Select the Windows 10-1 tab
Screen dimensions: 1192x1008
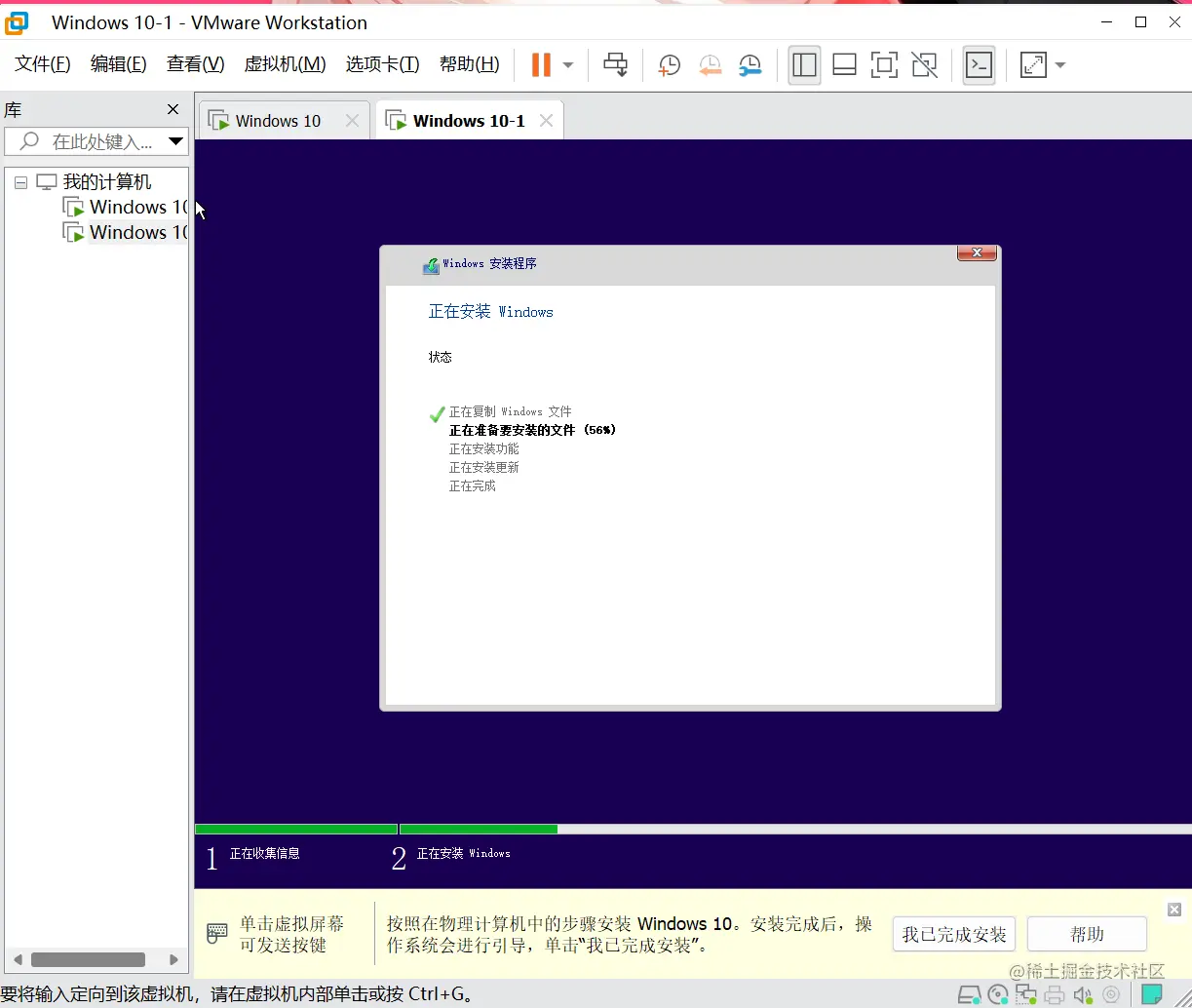468,121
